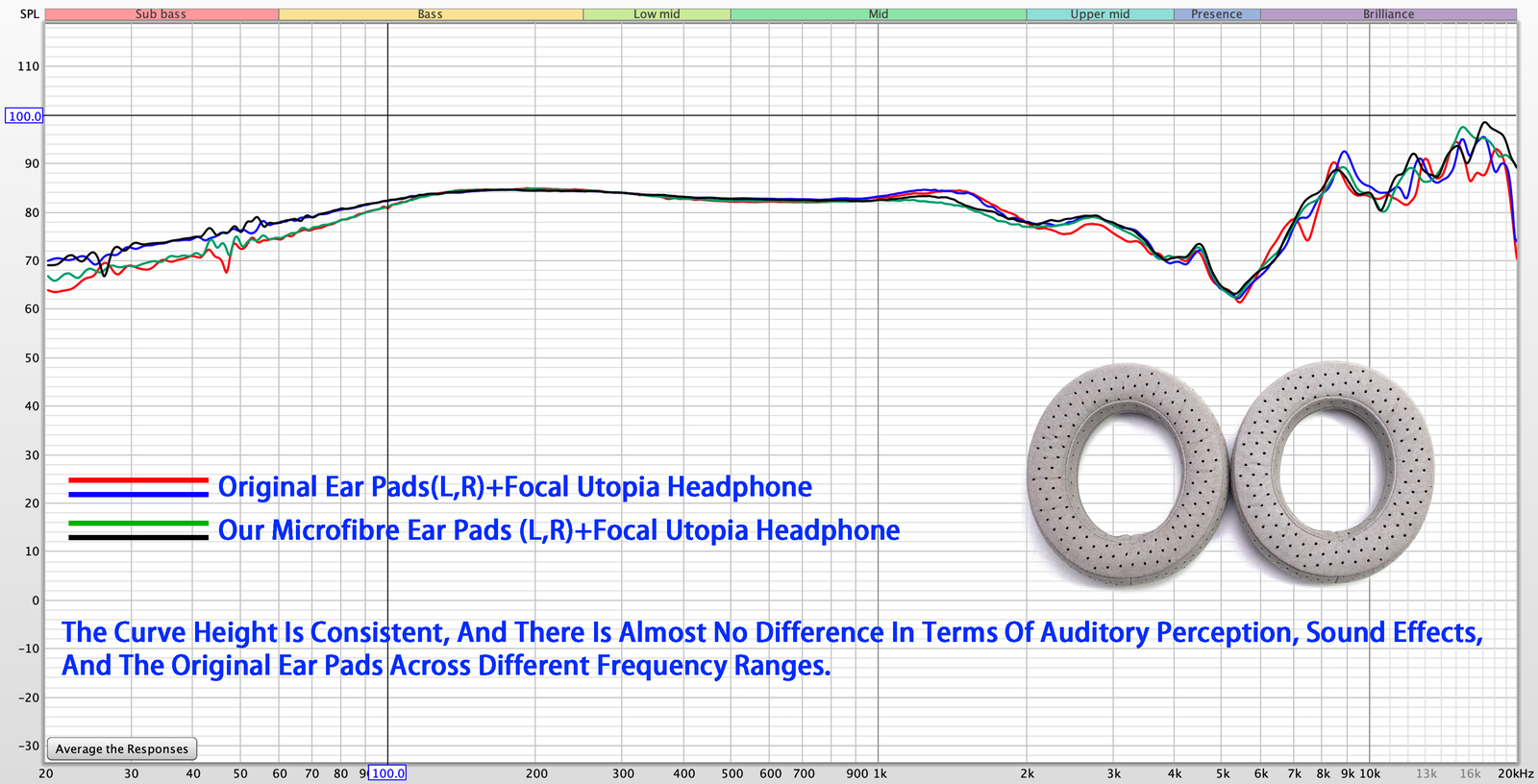Click the blue legend line
1538x784 pixels.
pos(138,494)
